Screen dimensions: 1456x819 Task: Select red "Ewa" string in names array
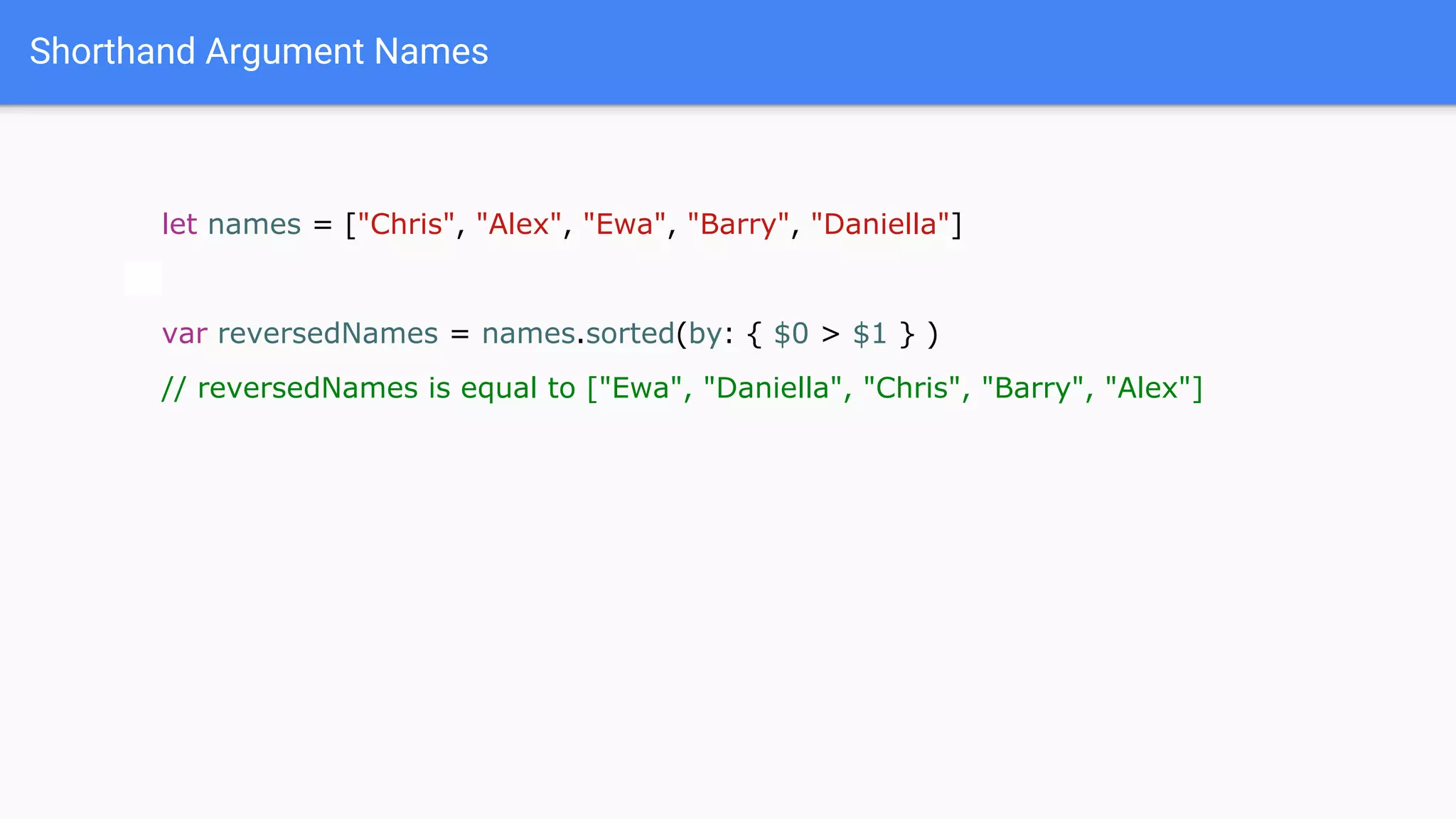coord(624,225)
